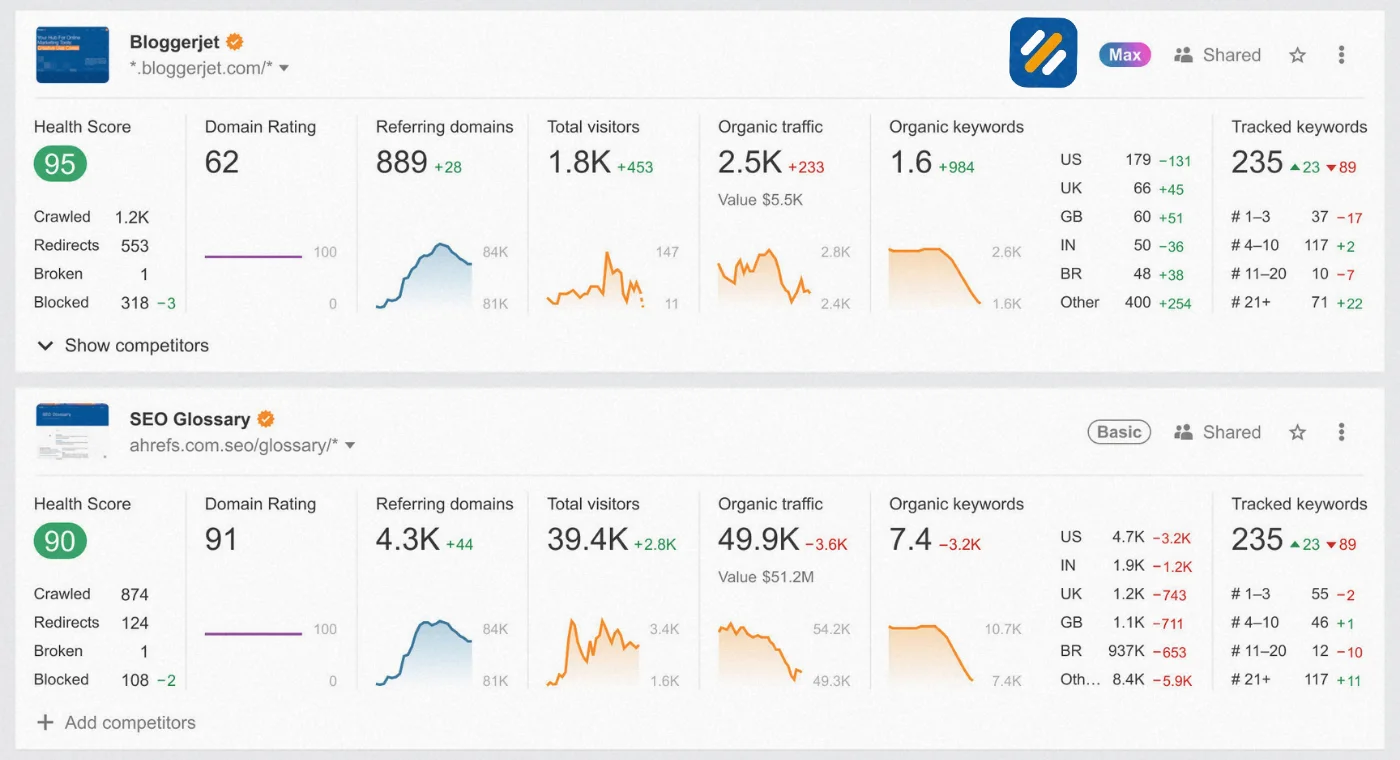The height and width of the screenshot is (760, 1400).
Task: Click the Basic plan badge
Action: [x=1119, y=432]
